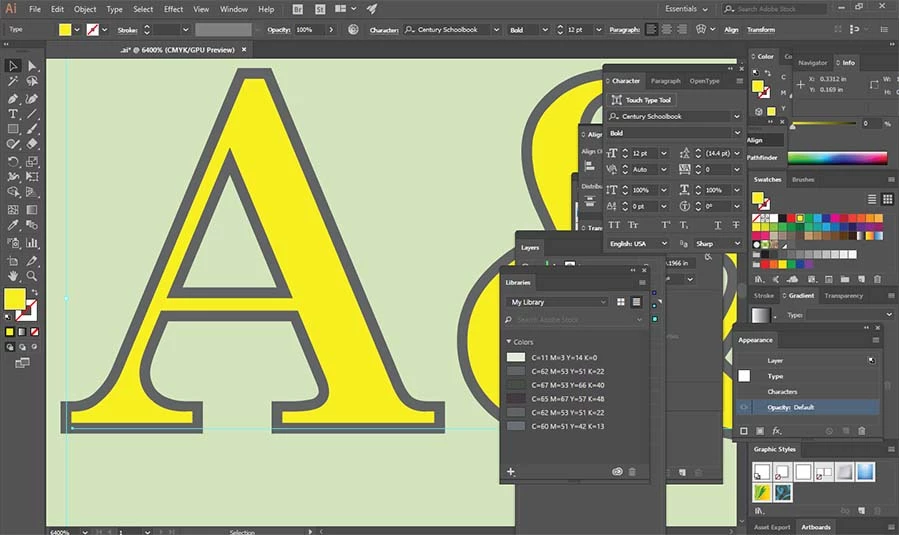Delete item in Libraries panel trash
Screen dimensions: 899x535
(632, 471)
